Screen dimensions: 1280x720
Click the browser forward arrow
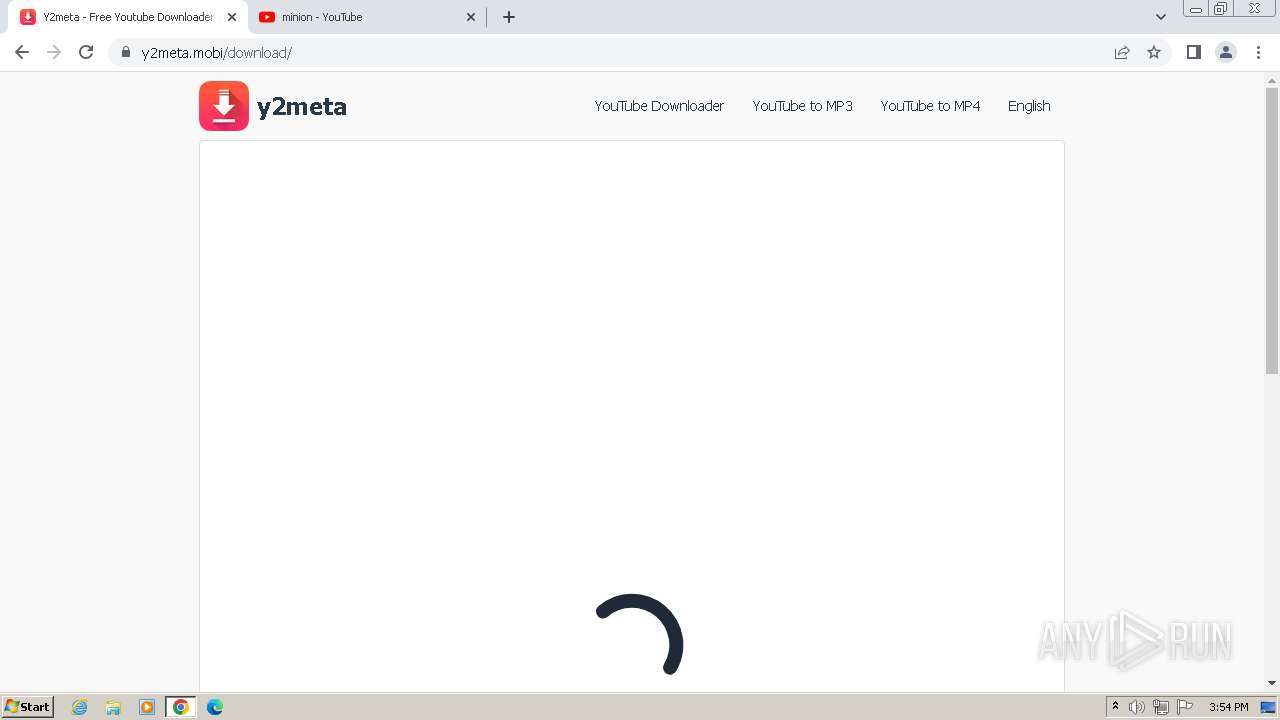click(x=54, y=52)
